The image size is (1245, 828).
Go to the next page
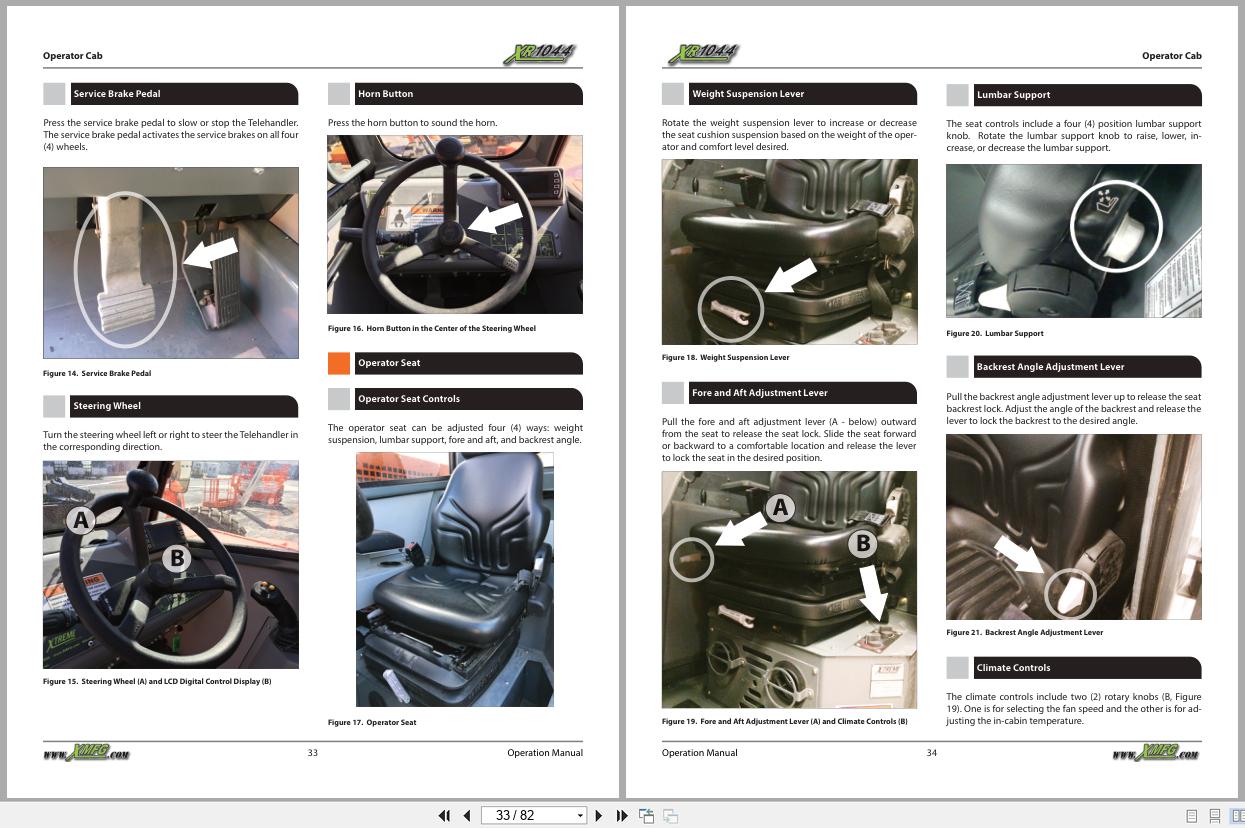point(599,816)
